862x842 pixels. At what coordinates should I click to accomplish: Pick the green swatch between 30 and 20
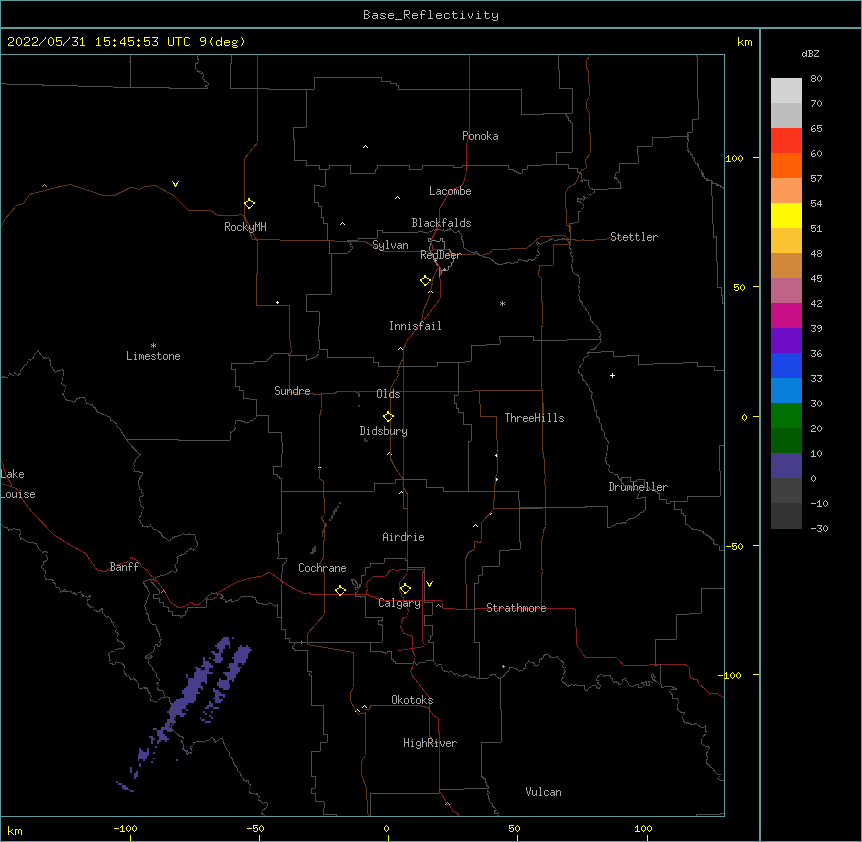pos(786,416)
